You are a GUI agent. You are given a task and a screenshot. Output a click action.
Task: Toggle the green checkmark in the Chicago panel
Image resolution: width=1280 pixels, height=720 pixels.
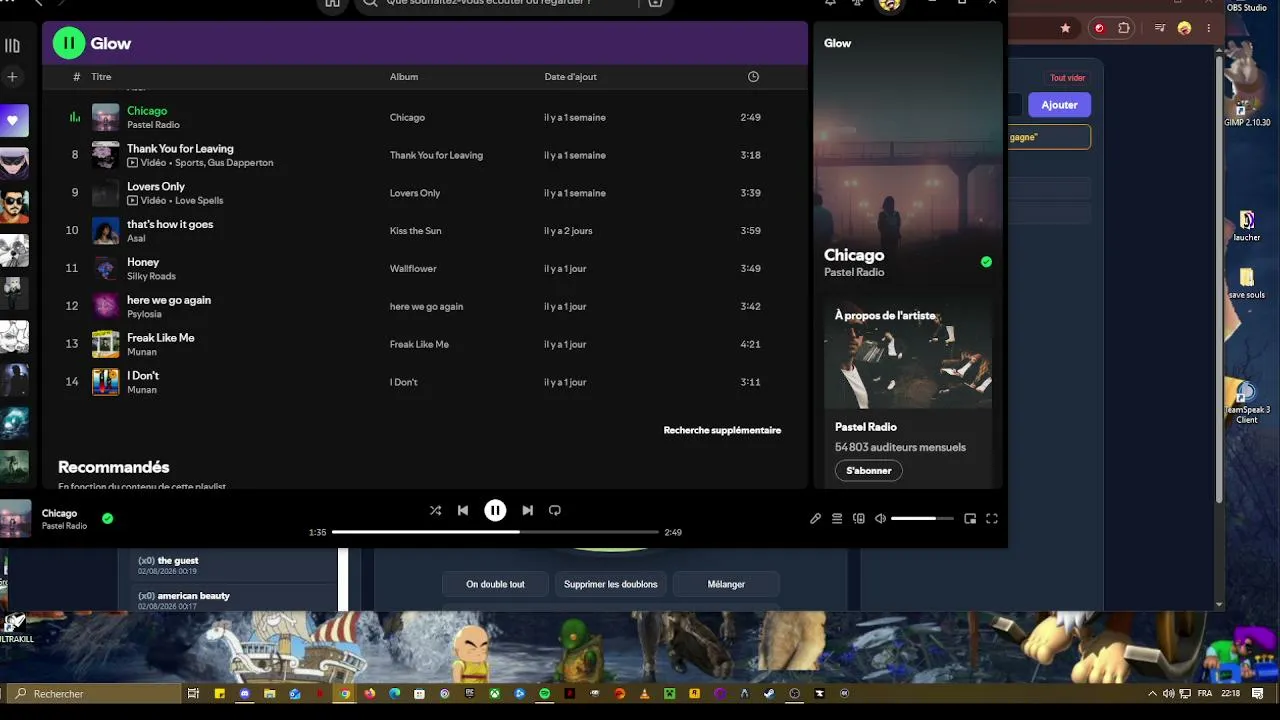[986, 262]
